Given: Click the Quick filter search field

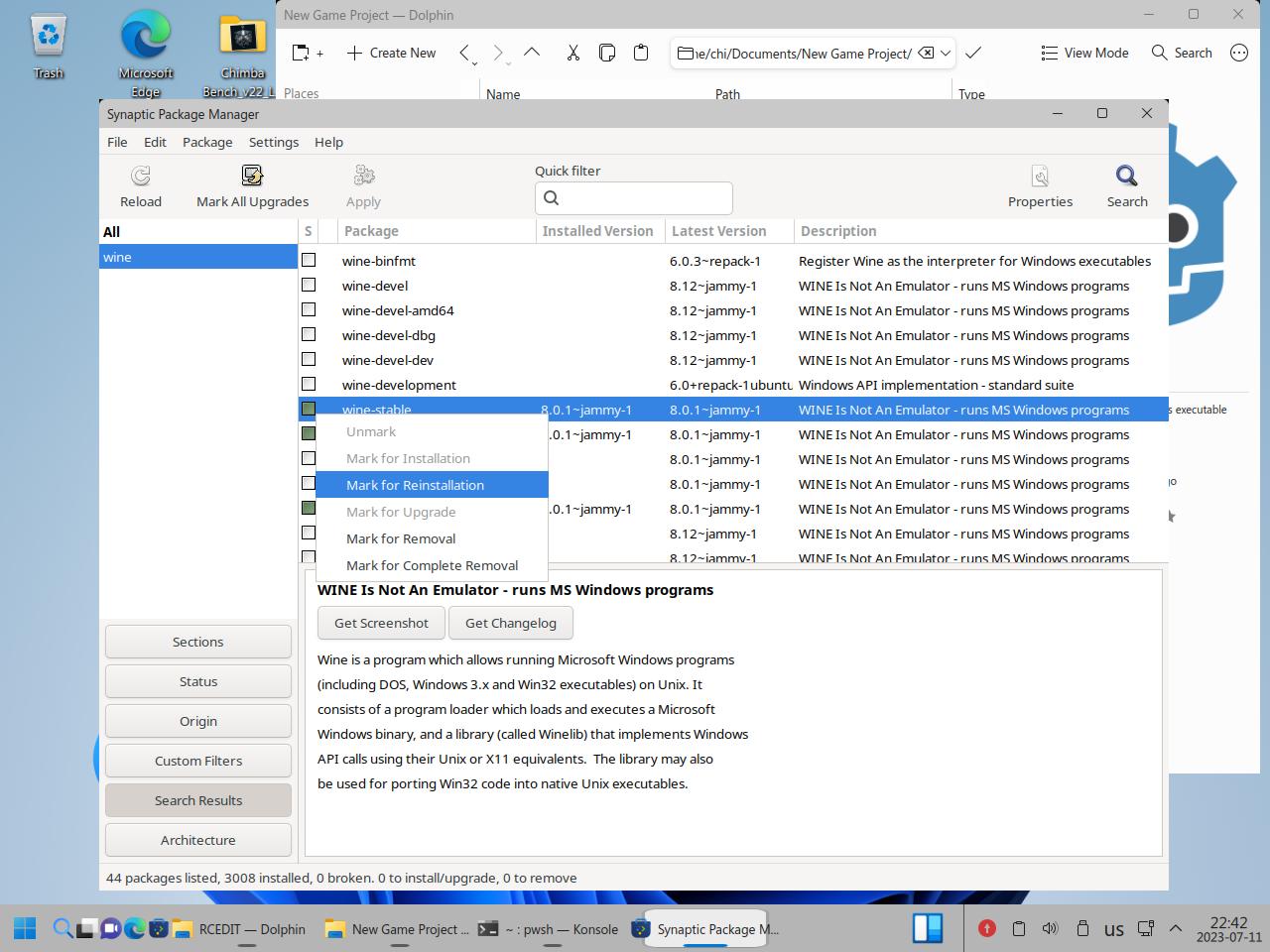Looking at the screenshot, I should [634, 198].
